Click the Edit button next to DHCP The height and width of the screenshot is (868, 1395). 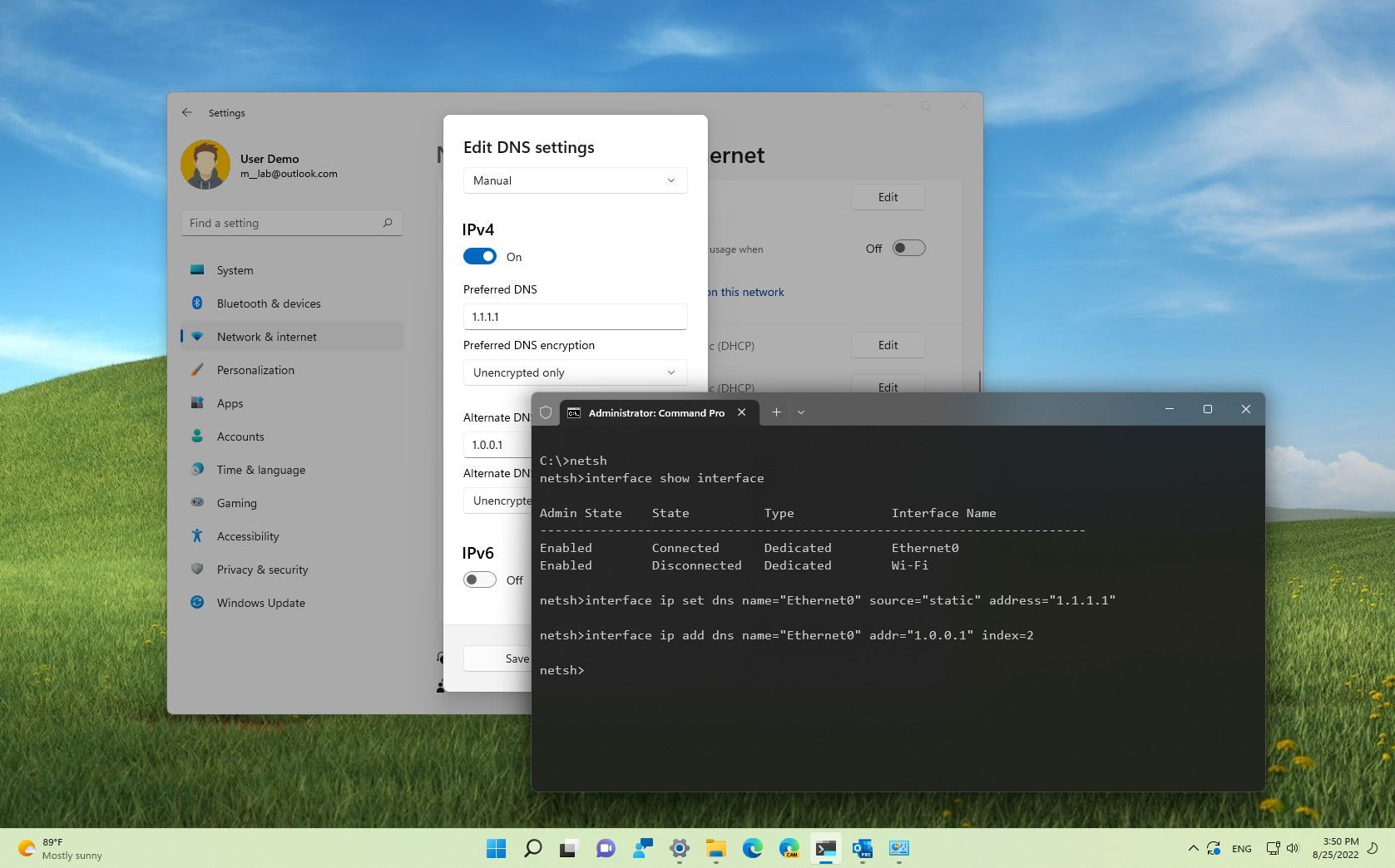[888, 345]
